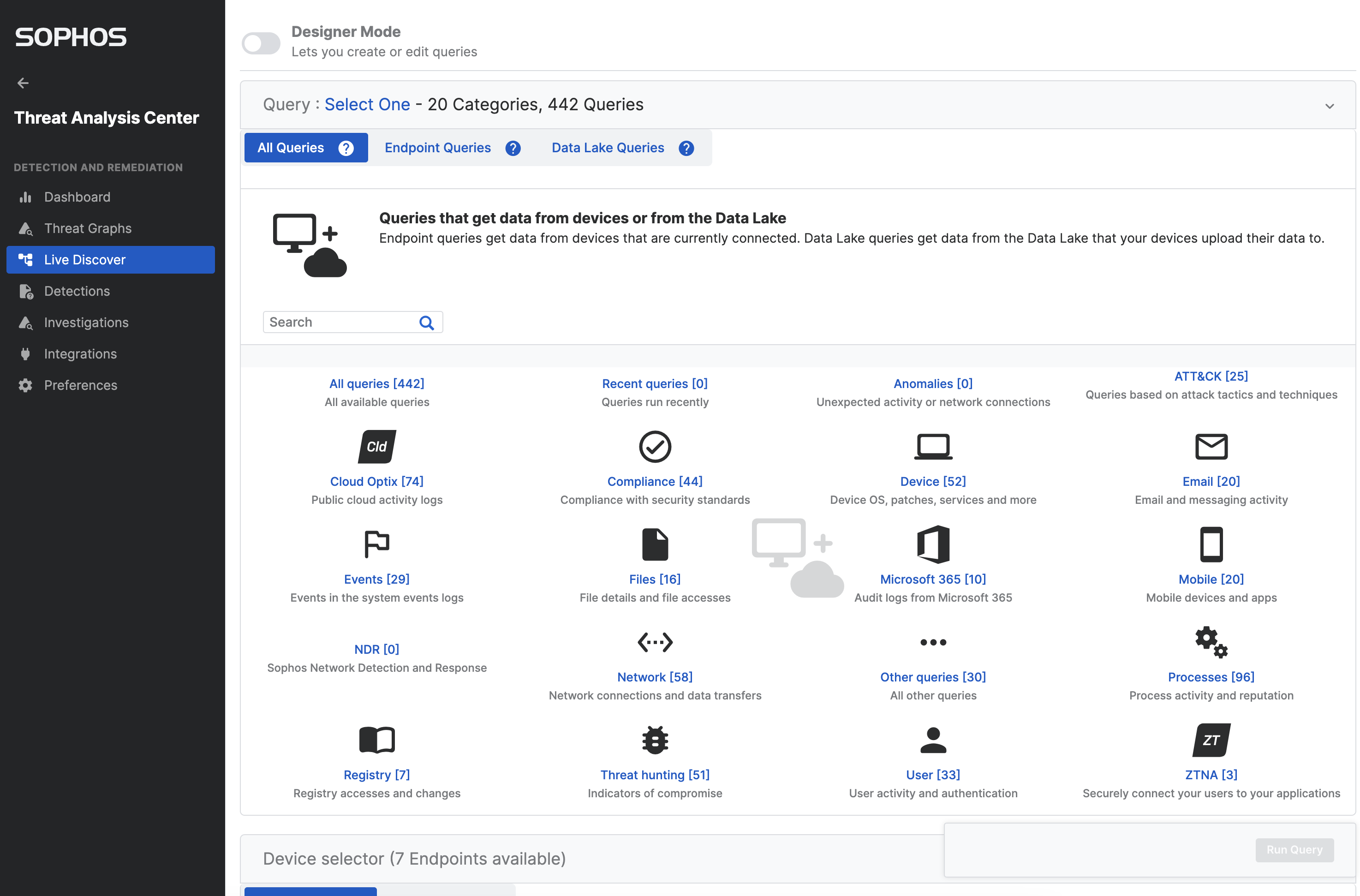Expand the Query selector chevron
Image resolution: width=1360 pixels, height=896 pixels.
[x=1329, y=106]
